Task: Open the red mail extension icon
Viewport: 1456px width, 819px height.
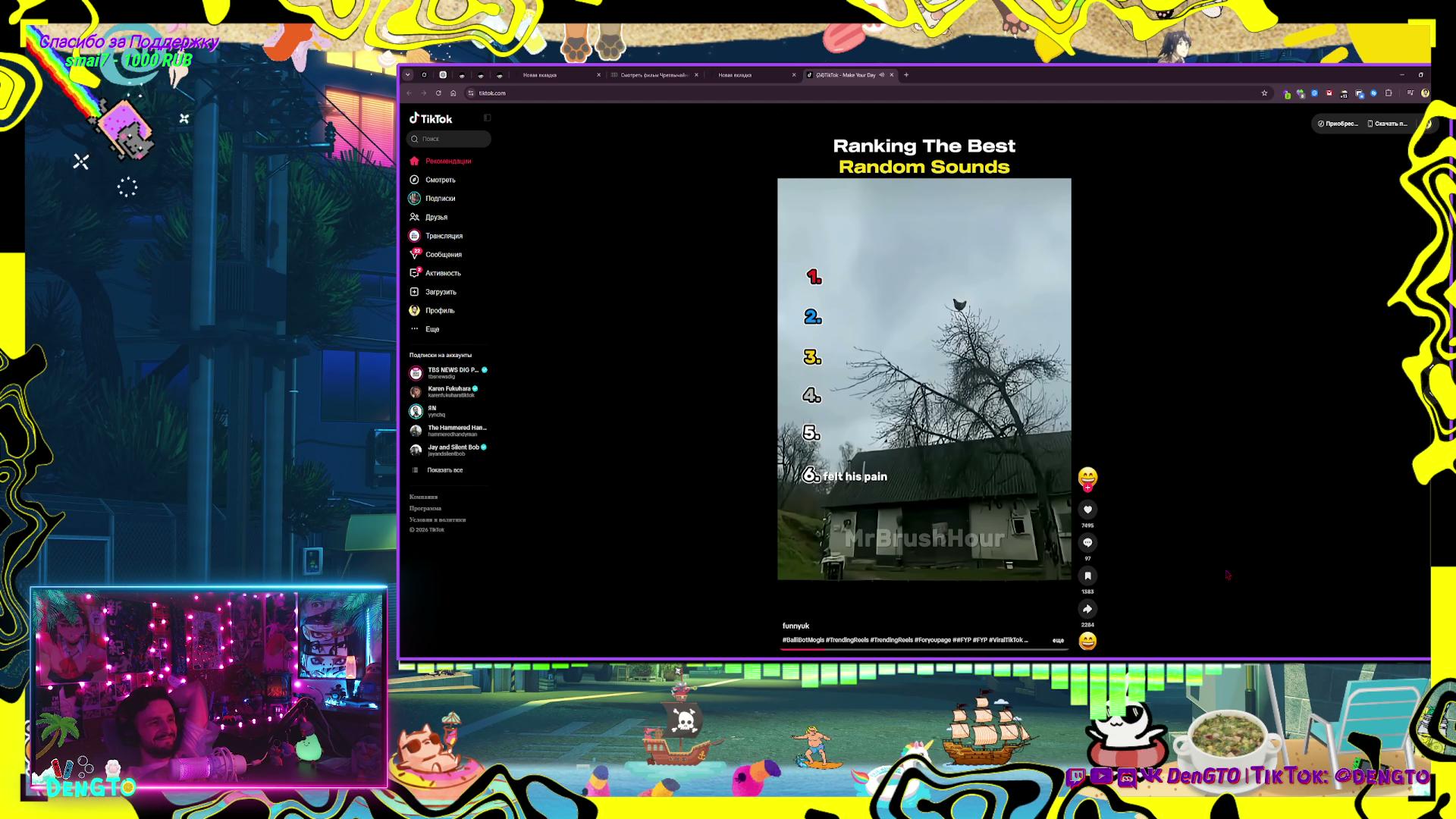Action: 1329,93
